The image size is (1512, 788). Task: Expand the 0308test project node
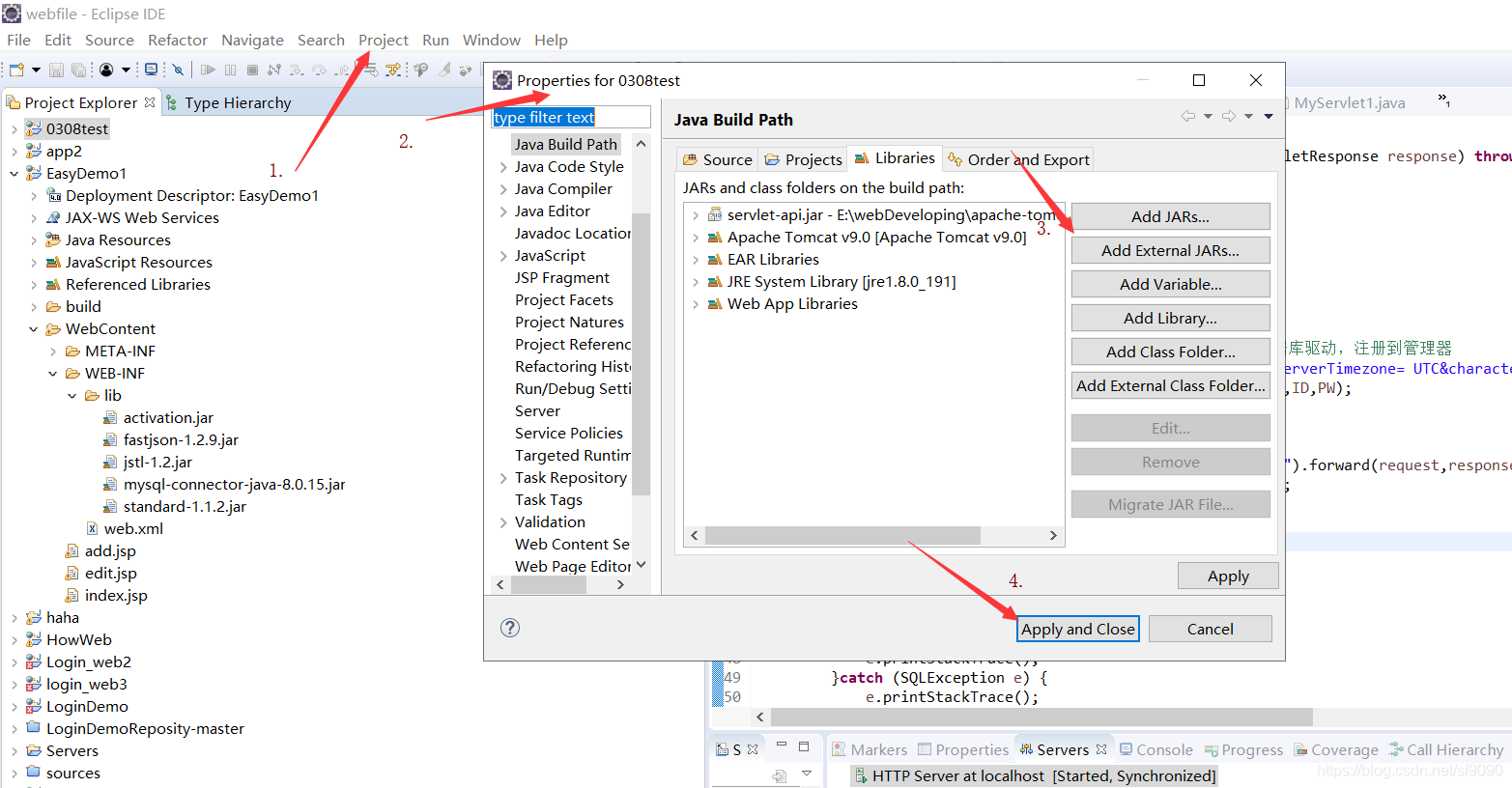[x=14, y=128]
